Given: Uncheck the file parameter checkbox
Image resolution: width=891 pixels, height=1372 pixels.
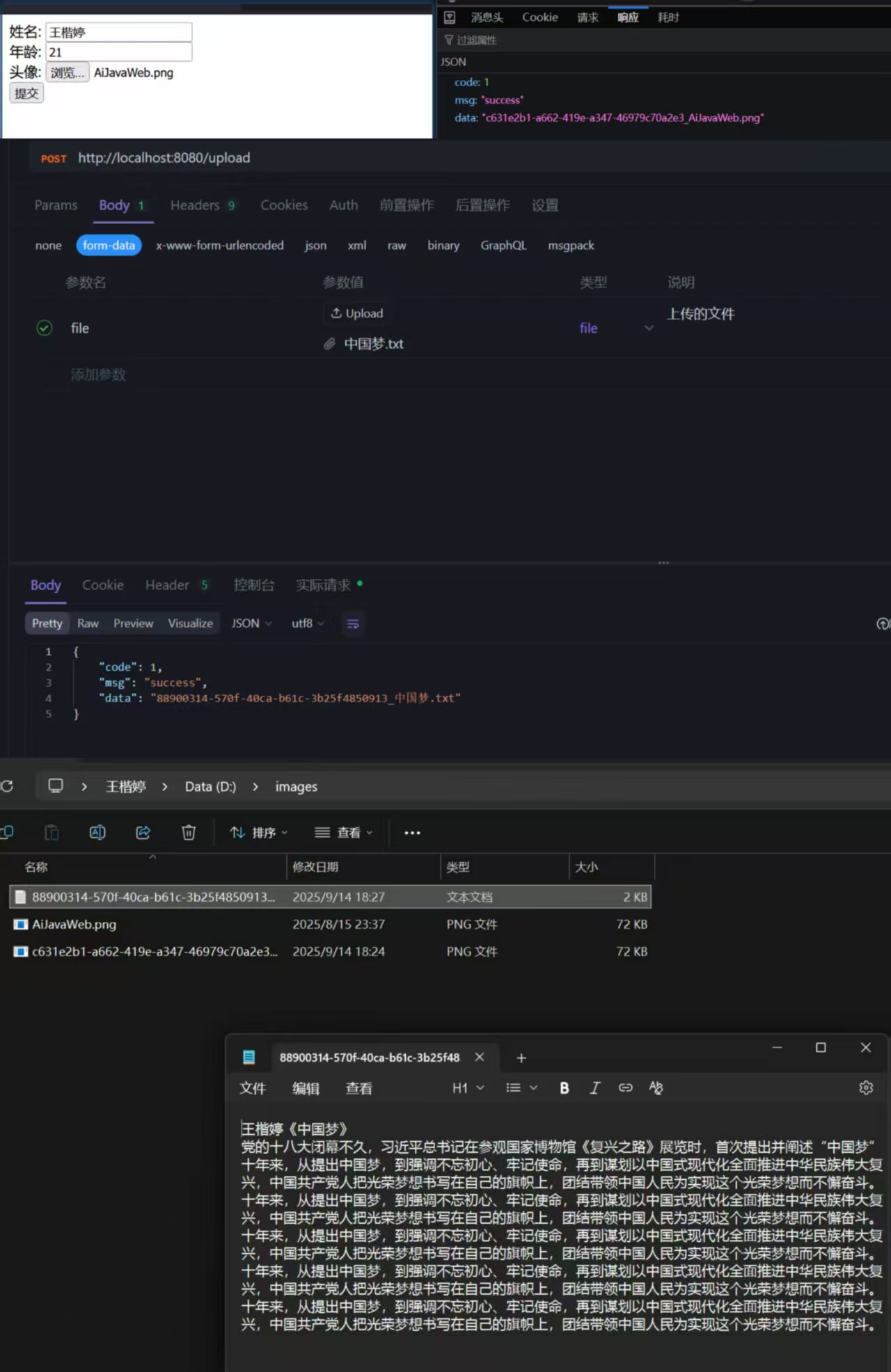Looking at the screenshot, I should [x=45, y=328].
